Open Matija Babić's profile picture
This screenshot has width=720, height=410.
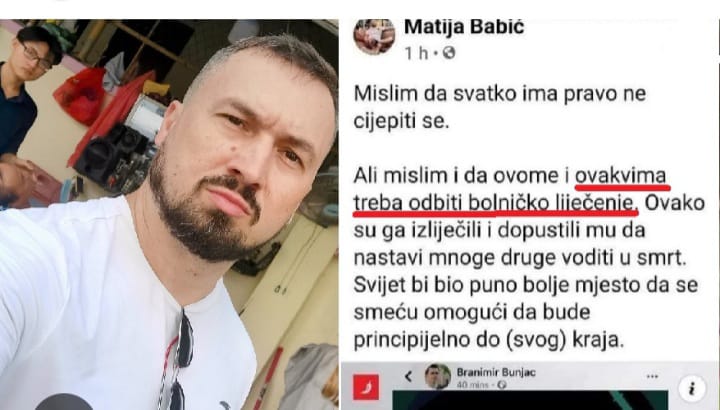pos(374,37)
